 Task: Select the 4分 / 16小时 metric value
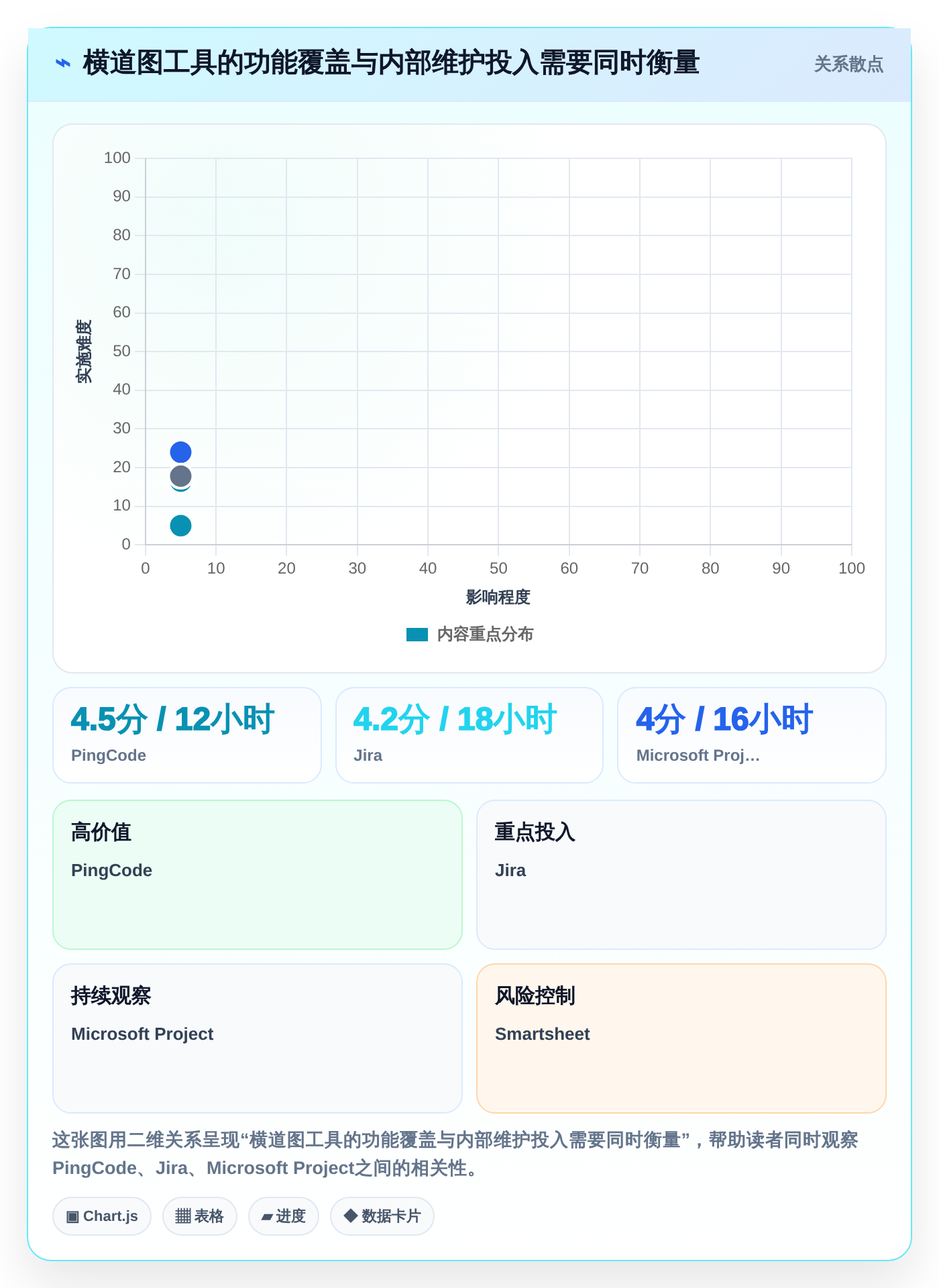[x=724, y=719]
